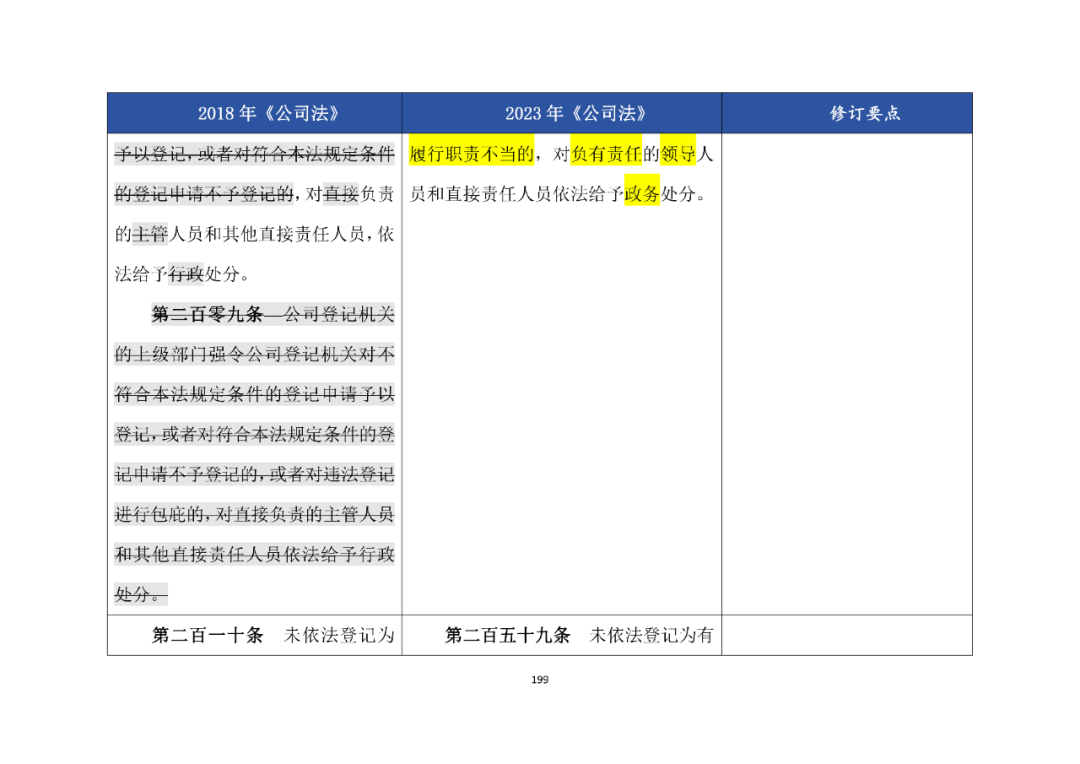Click the highlighted text 负有责任
1080x764 pixels.
click(606, 154)
